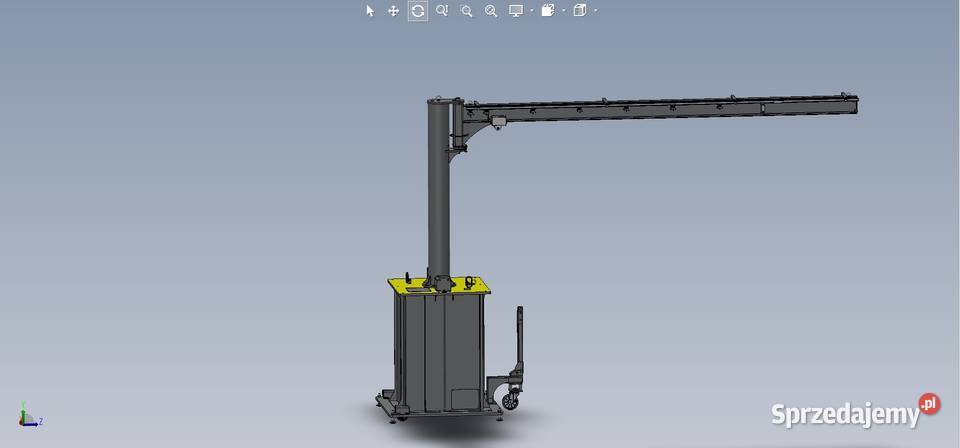Viewport: 960px width, 448px height.
Task: Select the vertical column of the crane
Action: (x=439, y=200)
